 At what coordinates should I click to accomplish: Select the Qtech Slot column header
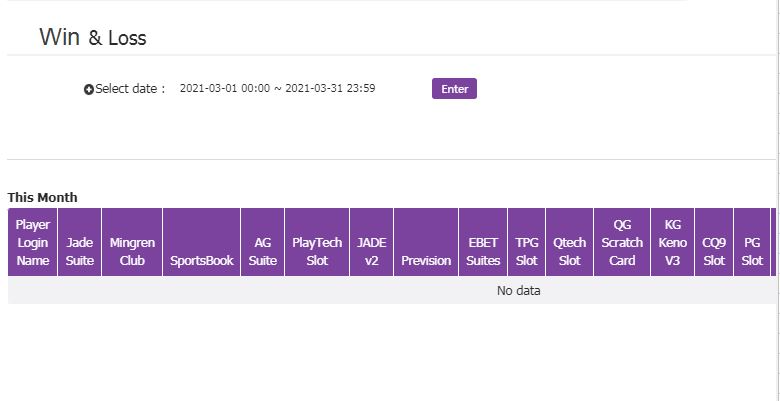point(570,251)
